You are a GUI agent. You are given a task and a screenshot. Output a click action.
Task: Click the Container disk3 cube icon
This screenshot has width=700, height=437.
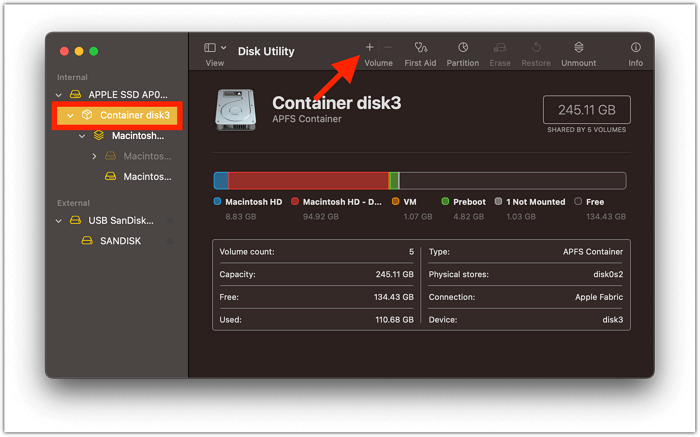(87, 115)
